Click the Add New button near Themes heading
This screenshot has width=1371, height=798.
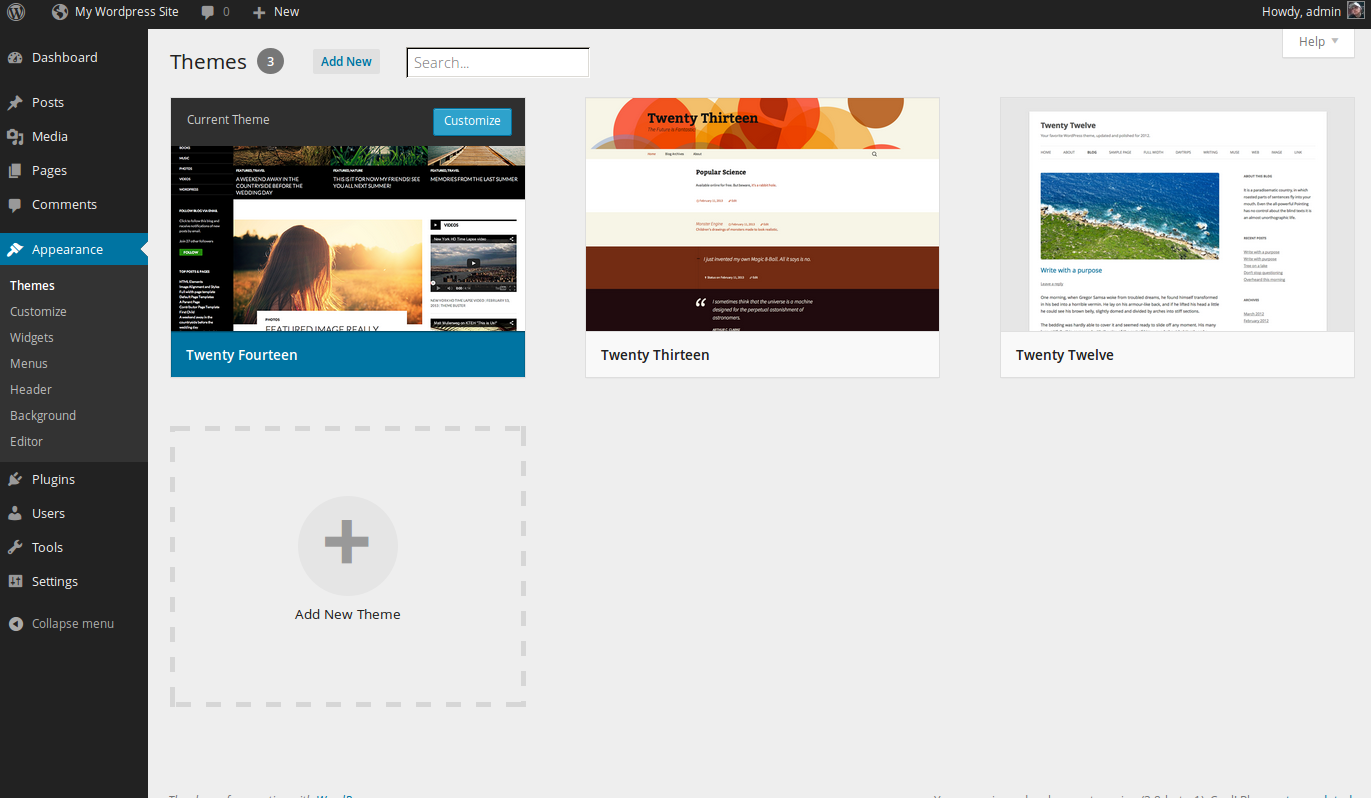pyautogui.click(x=346, y=62)
